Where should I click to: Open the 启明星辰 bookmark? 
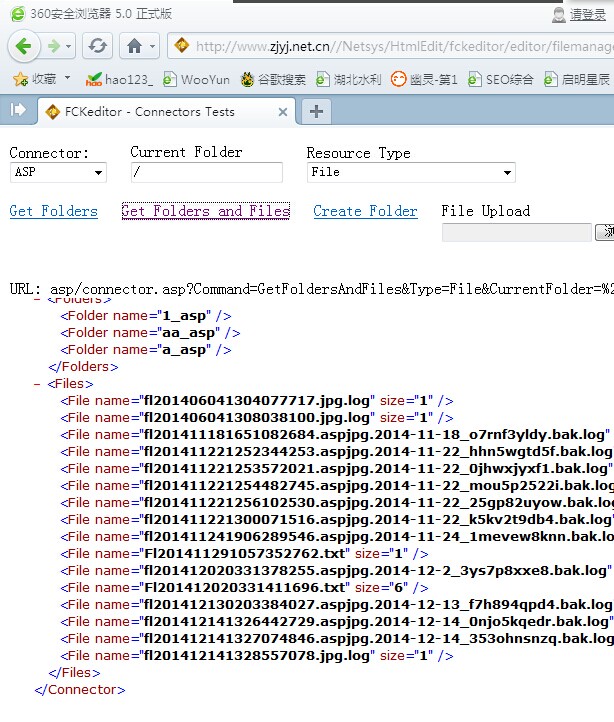click(x=577, y=80)
